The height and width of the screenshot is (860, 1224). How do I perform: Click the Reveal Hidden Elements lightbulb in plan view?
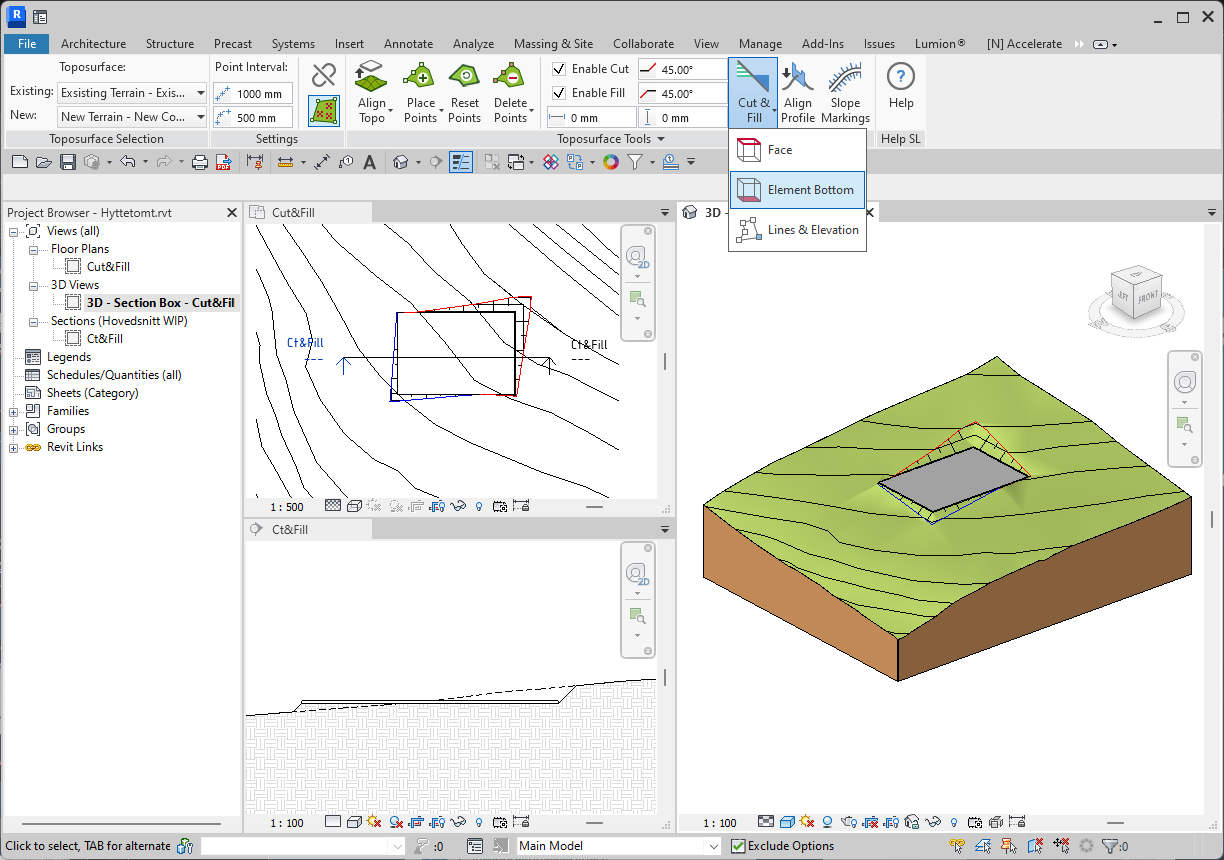478,506
